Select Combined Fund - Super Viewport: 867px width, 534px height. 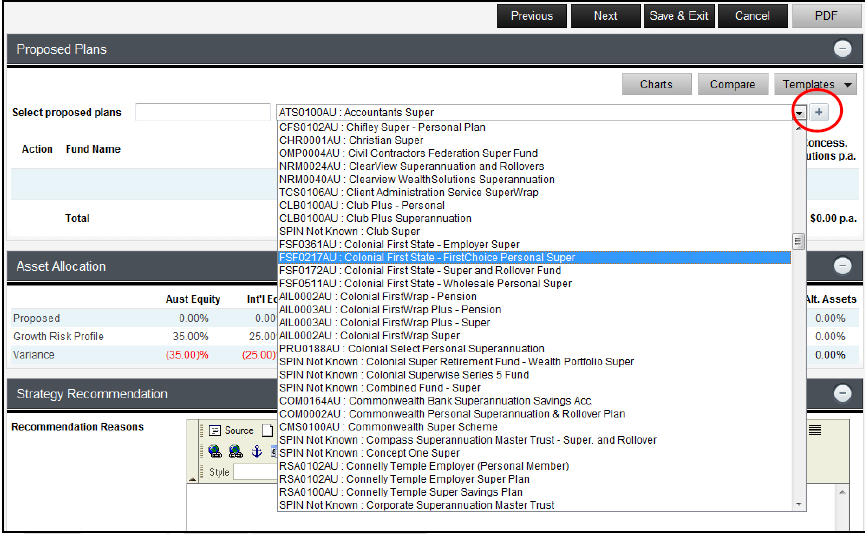tap(534, 388)
